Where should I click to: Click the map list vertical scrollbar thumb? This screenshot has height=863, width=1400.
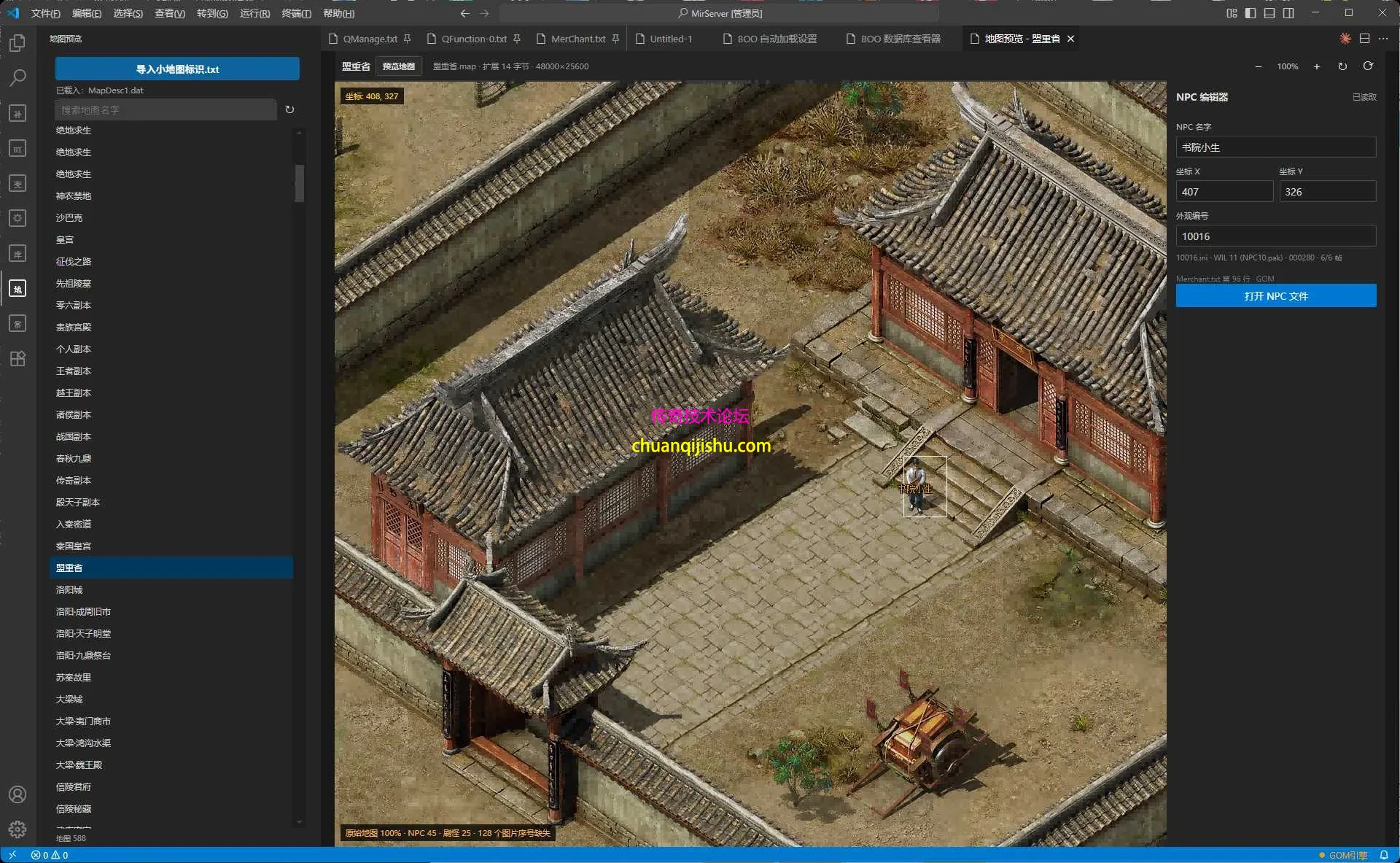tap(299, 182)
